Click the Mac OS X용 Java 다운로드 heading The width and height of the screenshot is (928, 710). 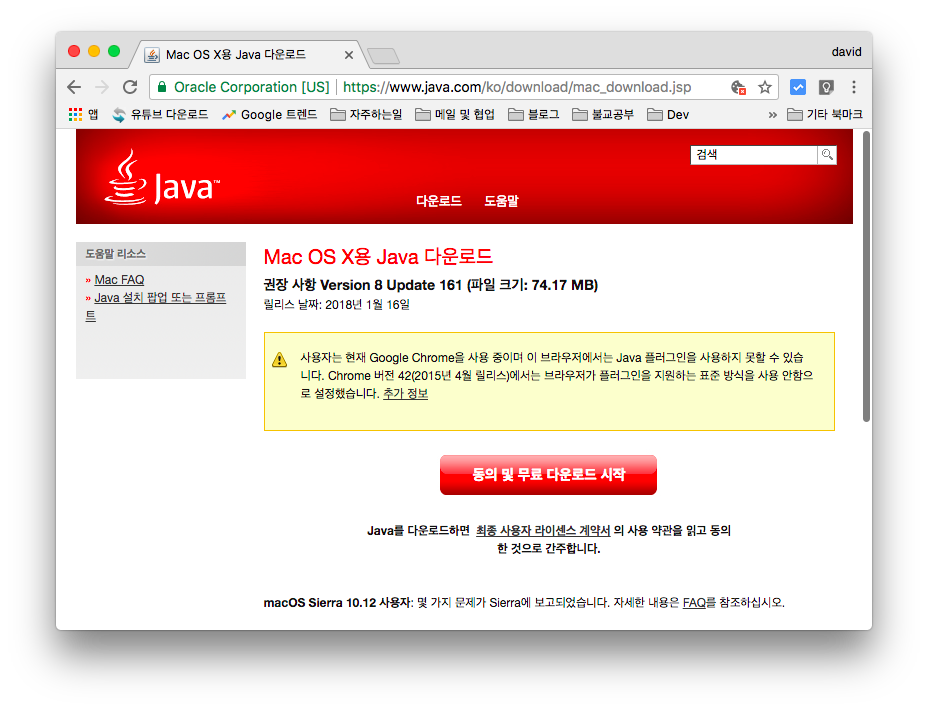(x=378, y=257)
